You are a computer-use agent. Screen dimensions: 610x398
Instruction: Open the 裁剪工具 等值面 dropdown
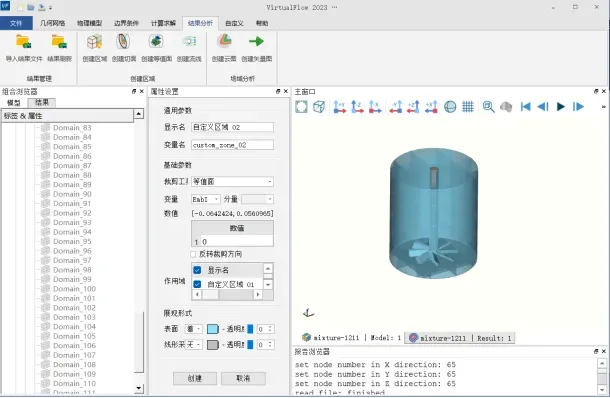pos(232,182)
